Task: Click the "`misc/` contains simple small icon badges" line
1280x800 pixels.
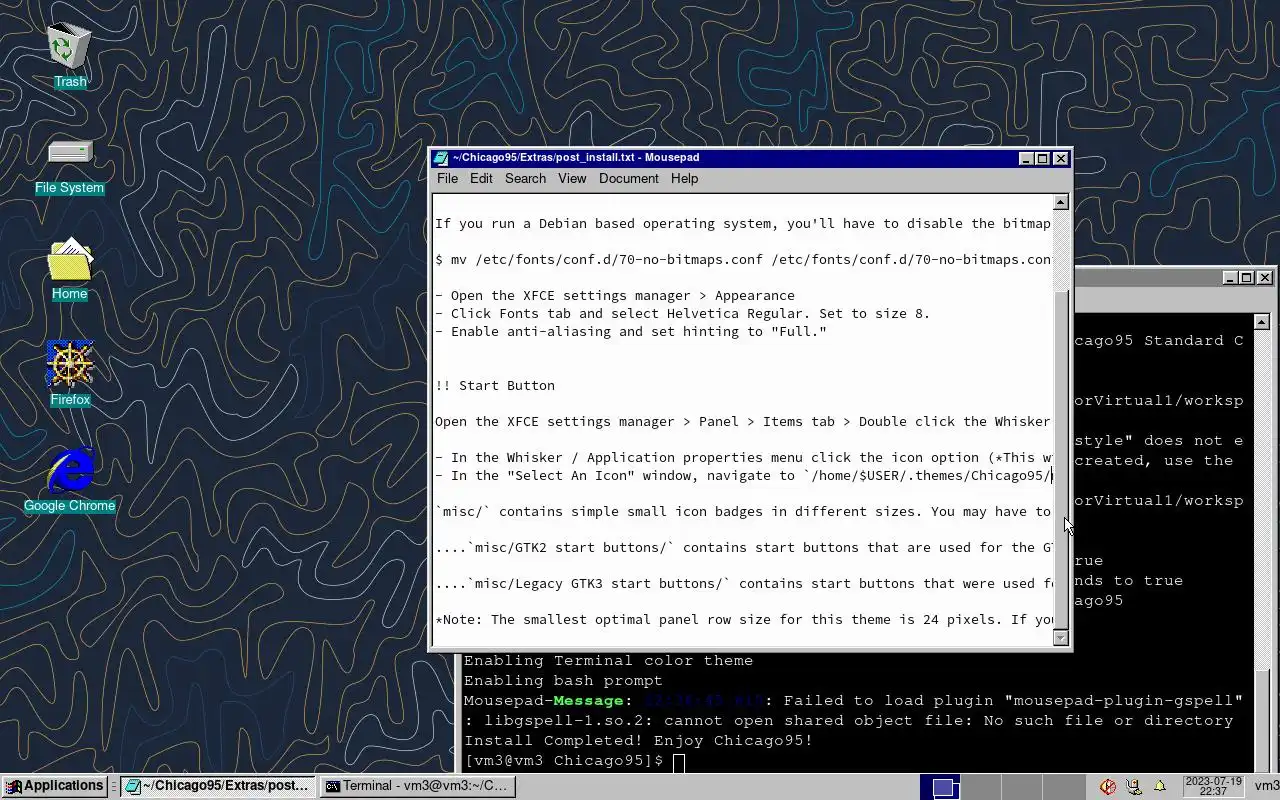Action: [743, 511]
